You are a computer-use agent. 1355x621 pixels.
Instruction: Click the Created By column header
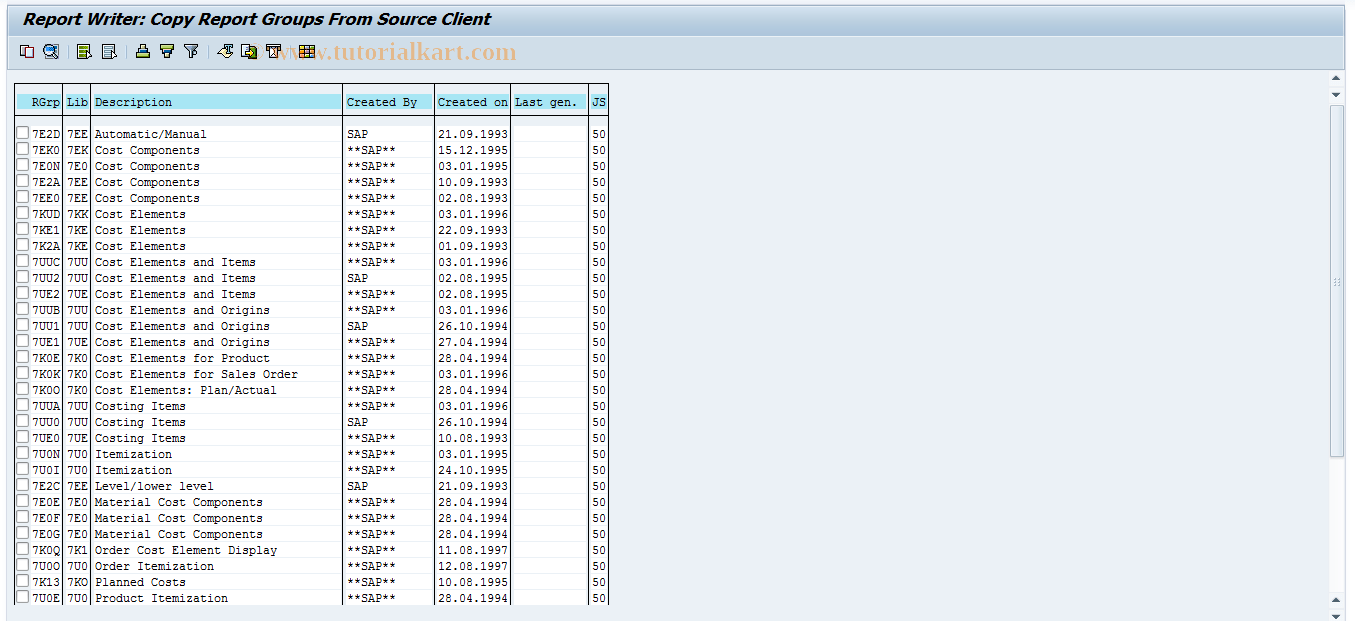pos(388,101)
